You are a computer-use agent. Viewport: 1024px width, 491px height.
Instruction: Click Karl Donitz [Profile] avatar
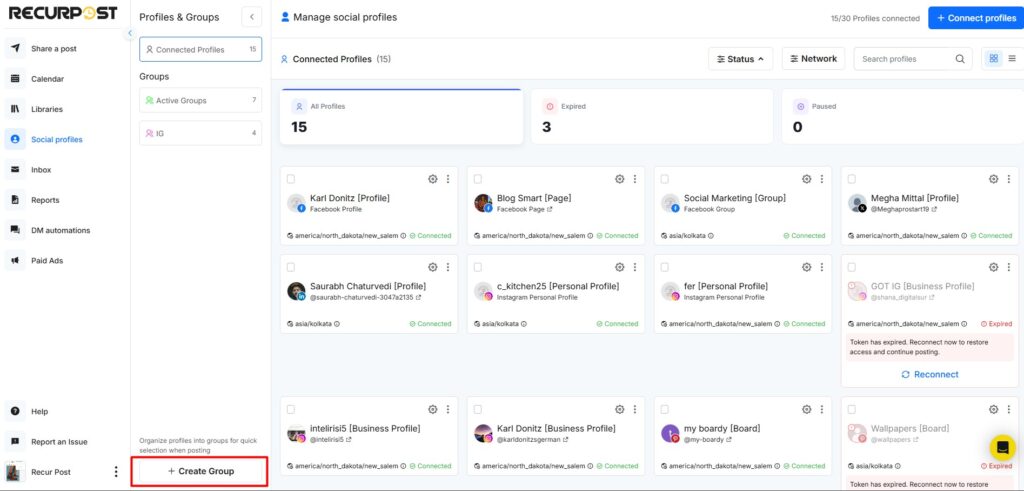[296, 203]
